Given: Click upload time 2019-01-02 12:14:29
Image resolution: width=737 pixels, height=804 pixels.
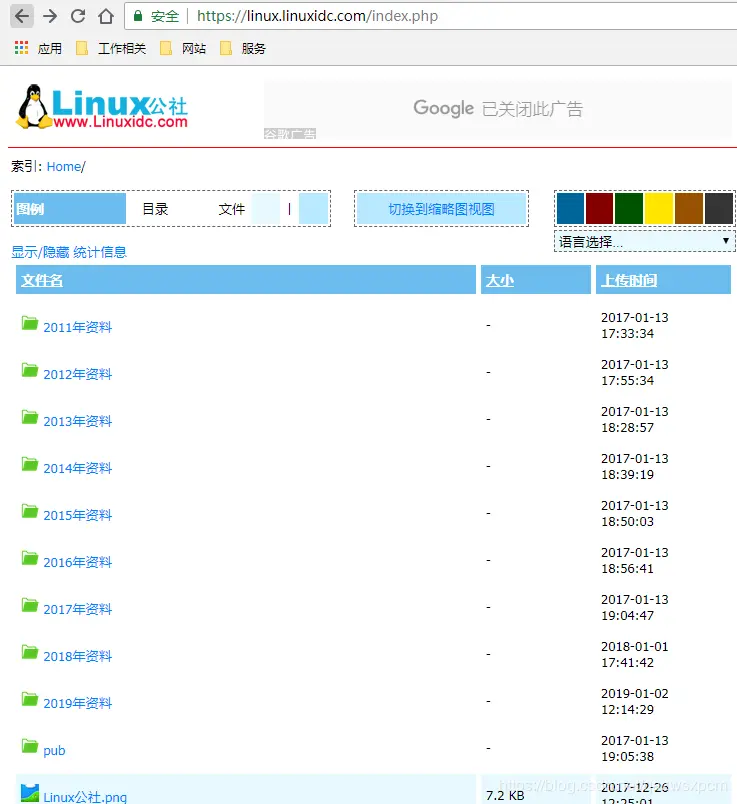Looking at the screenshot, I should [634, 701].
